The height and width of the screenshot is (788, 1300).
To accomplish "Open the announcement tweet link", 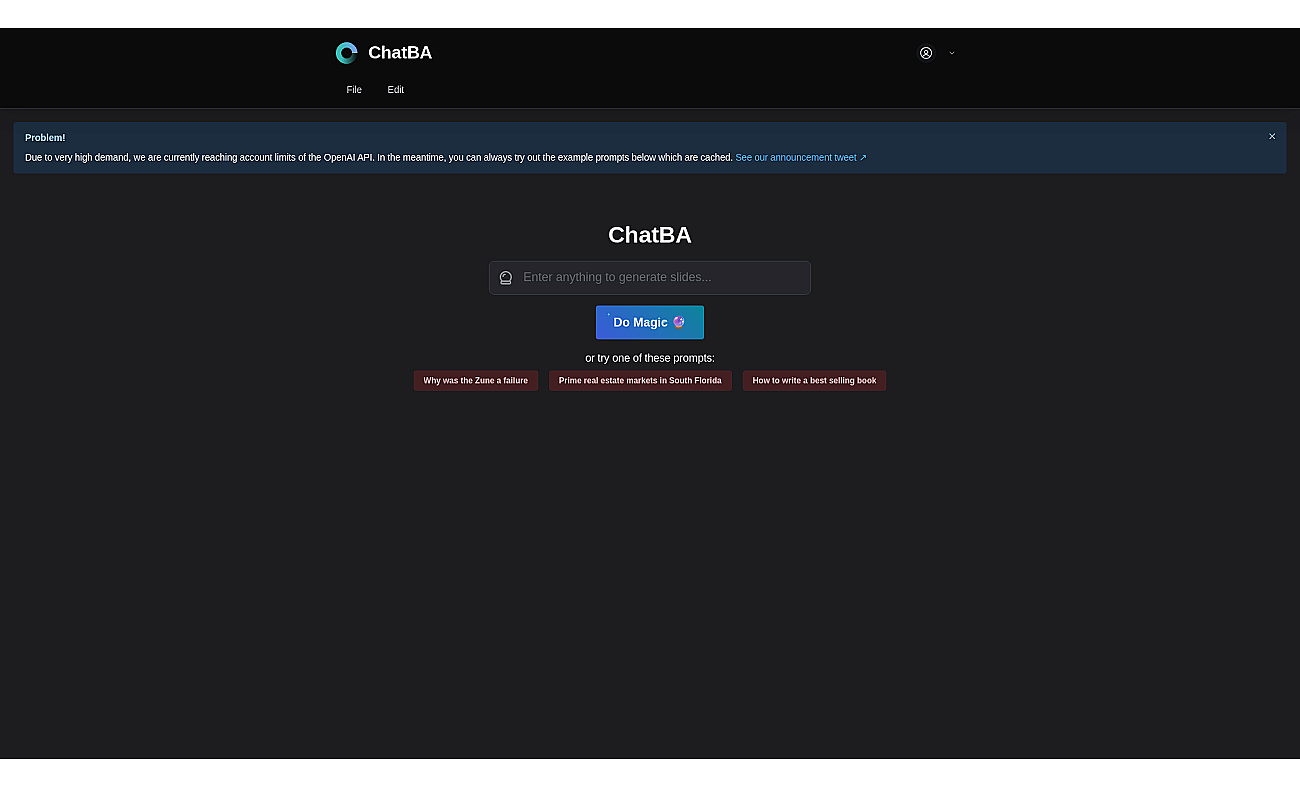I will (801, 158).
